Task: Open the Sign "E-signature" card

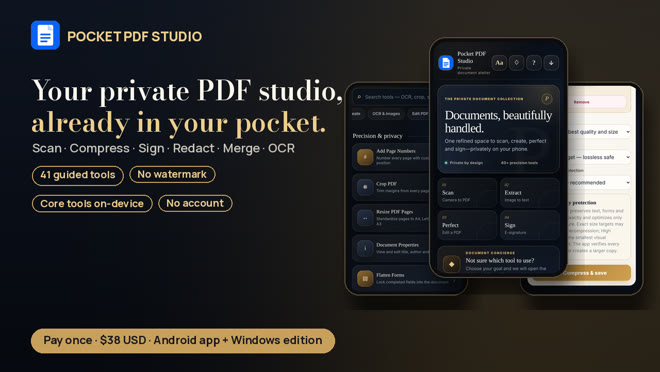Action: (530, 225)
